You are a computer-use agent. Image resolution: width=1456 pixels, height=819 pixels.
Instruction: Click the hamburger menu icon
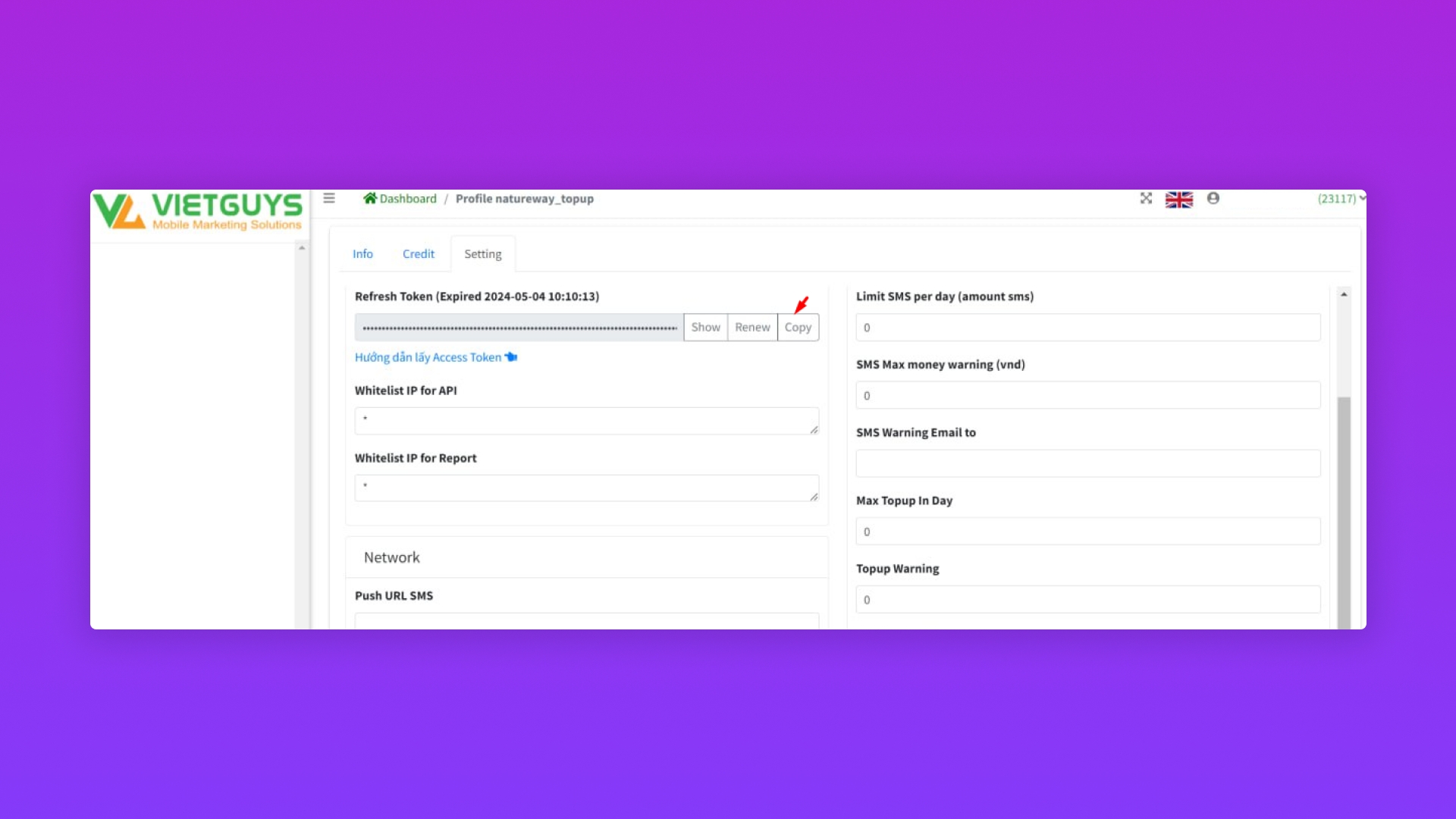(x=329, y=198)
